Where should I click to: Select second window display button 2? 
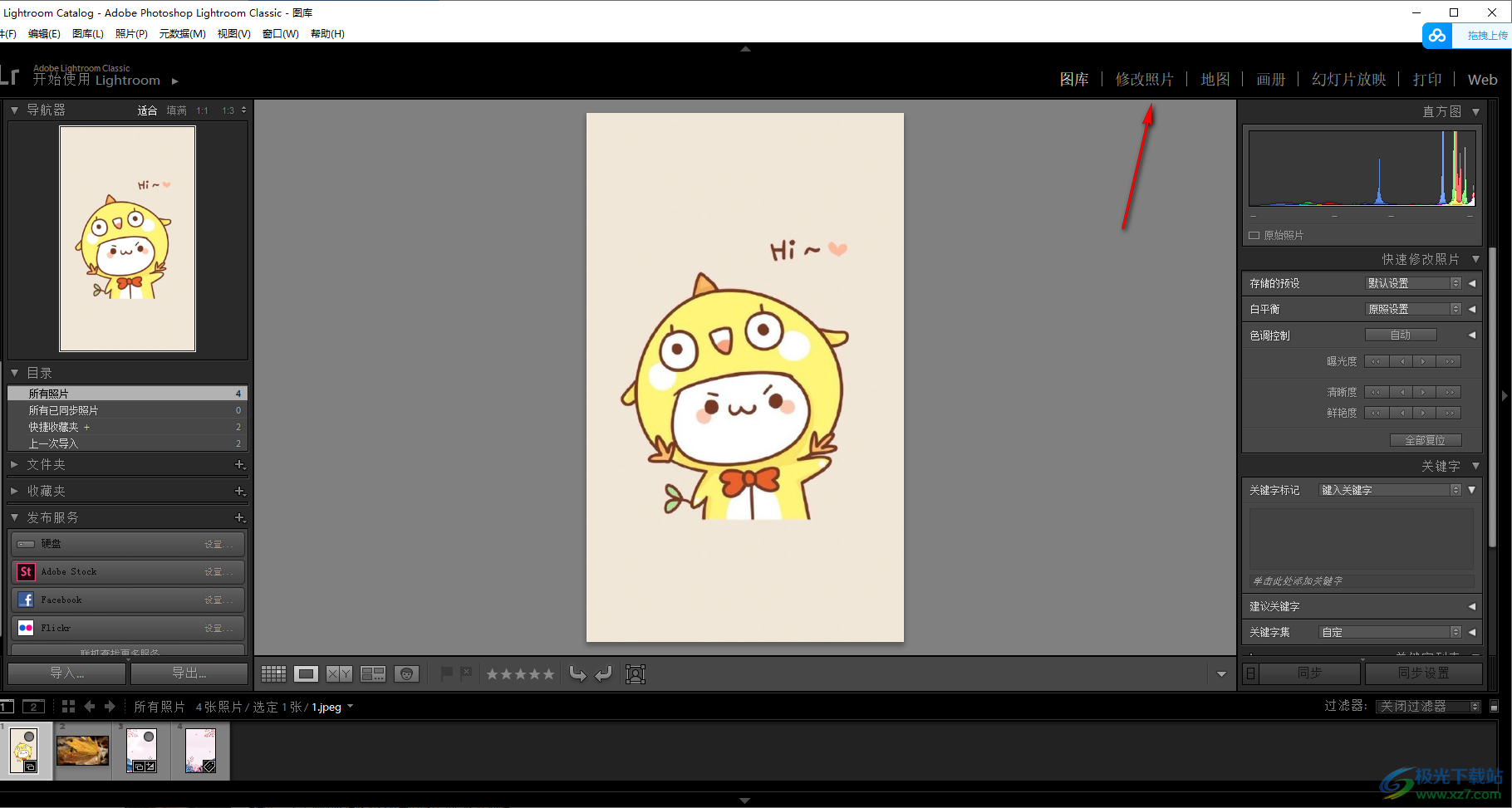(x=33, y=707)
